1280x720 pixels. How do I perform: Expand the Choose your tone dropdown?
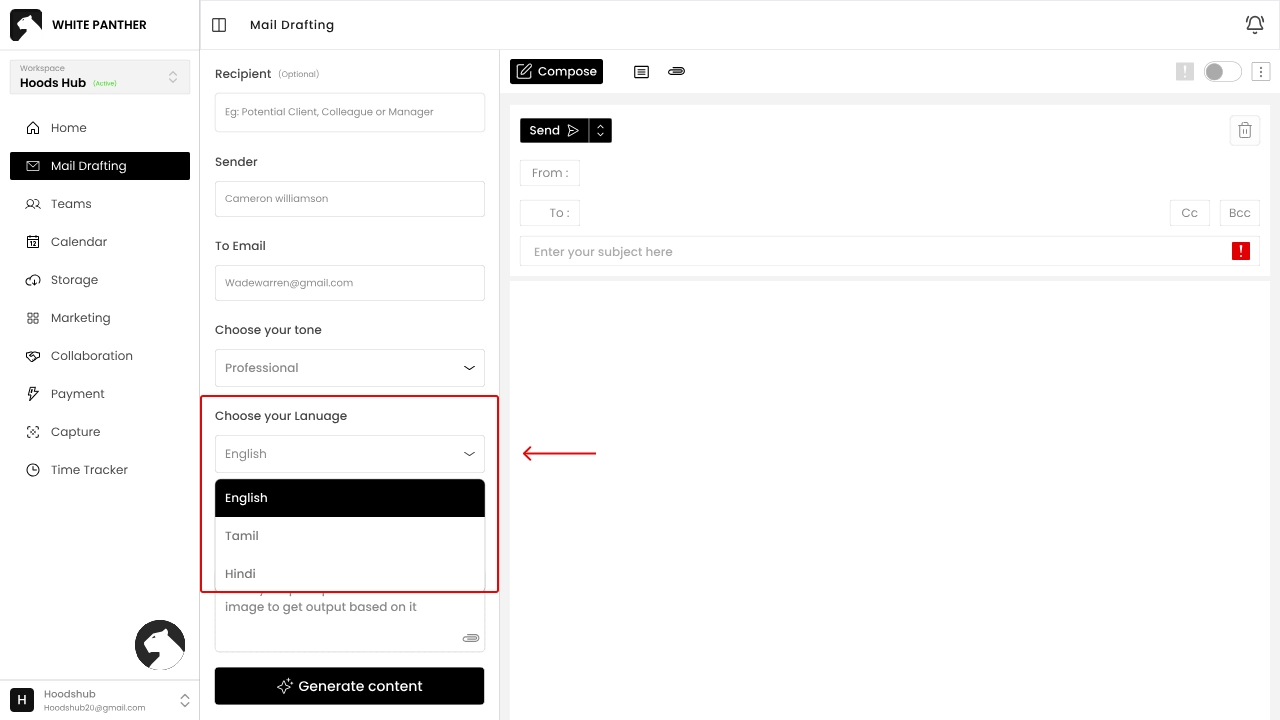click(x=350, y=368)
